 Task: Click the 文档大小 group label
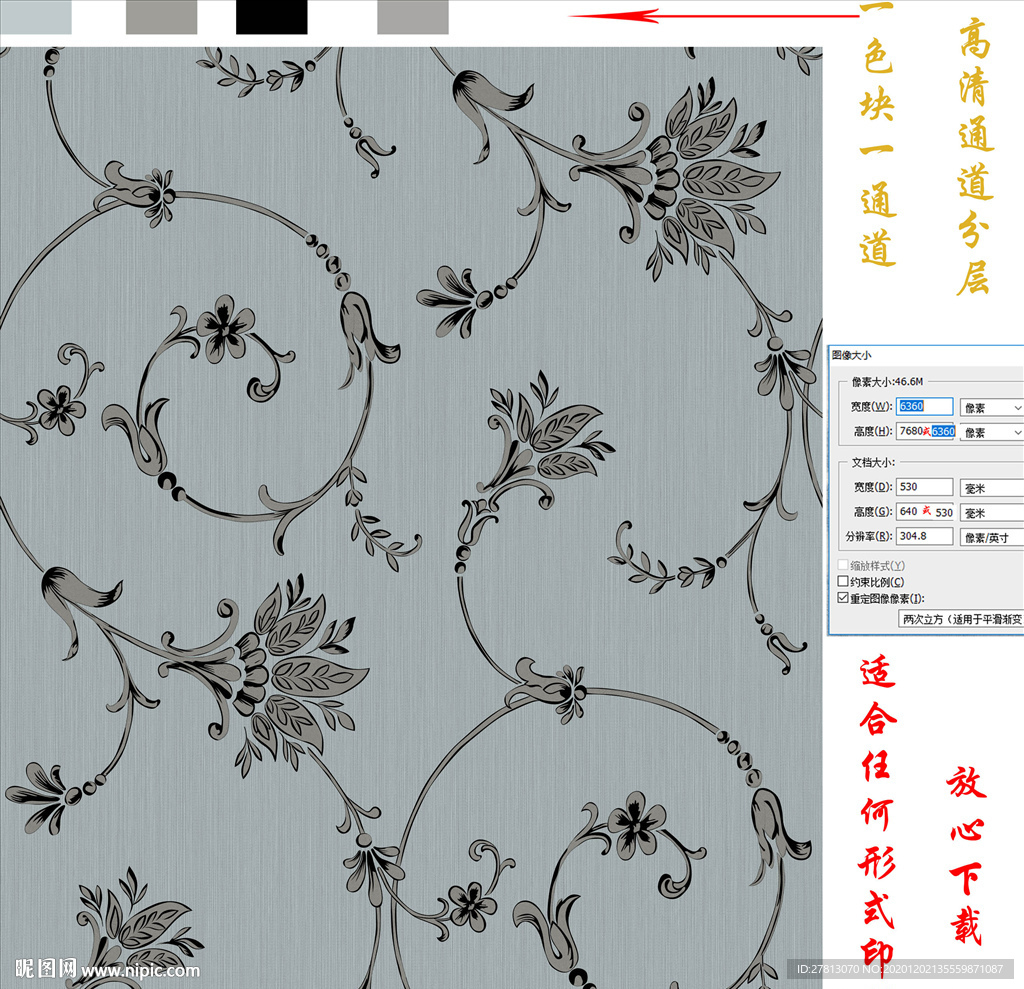[873, 462]
